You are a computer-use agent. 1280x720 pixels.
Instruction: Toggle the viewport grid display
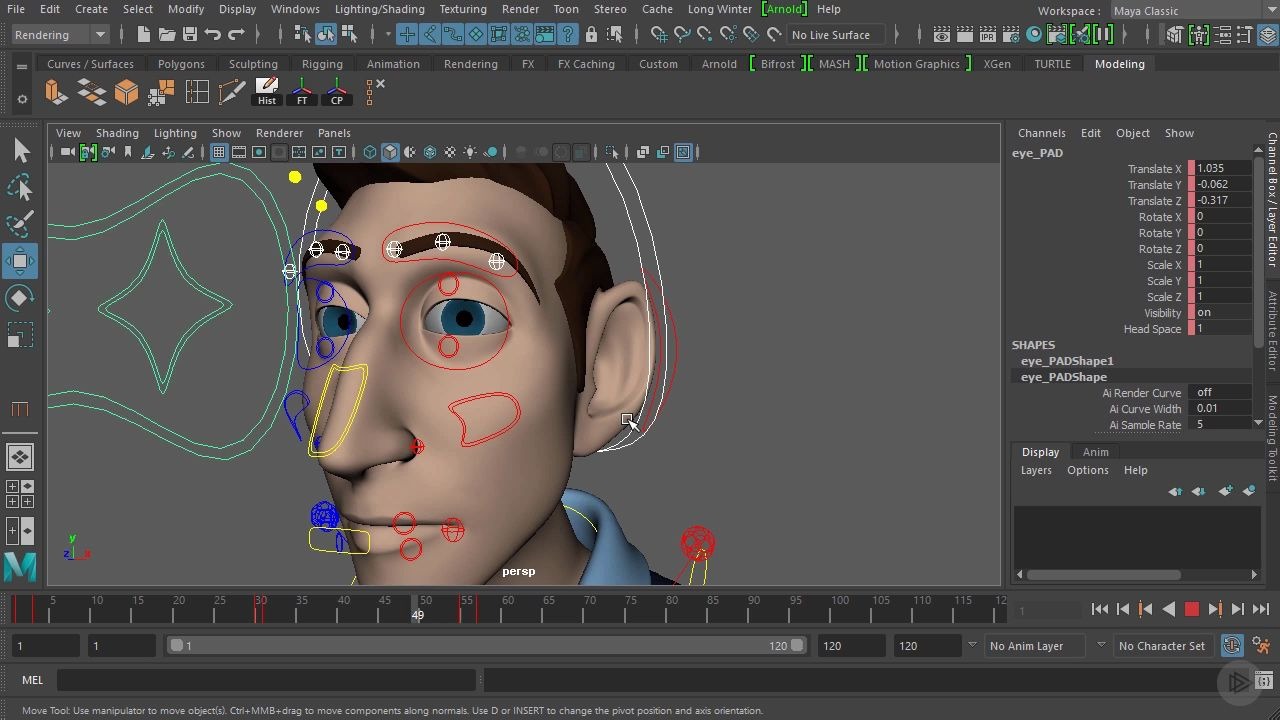219,152
